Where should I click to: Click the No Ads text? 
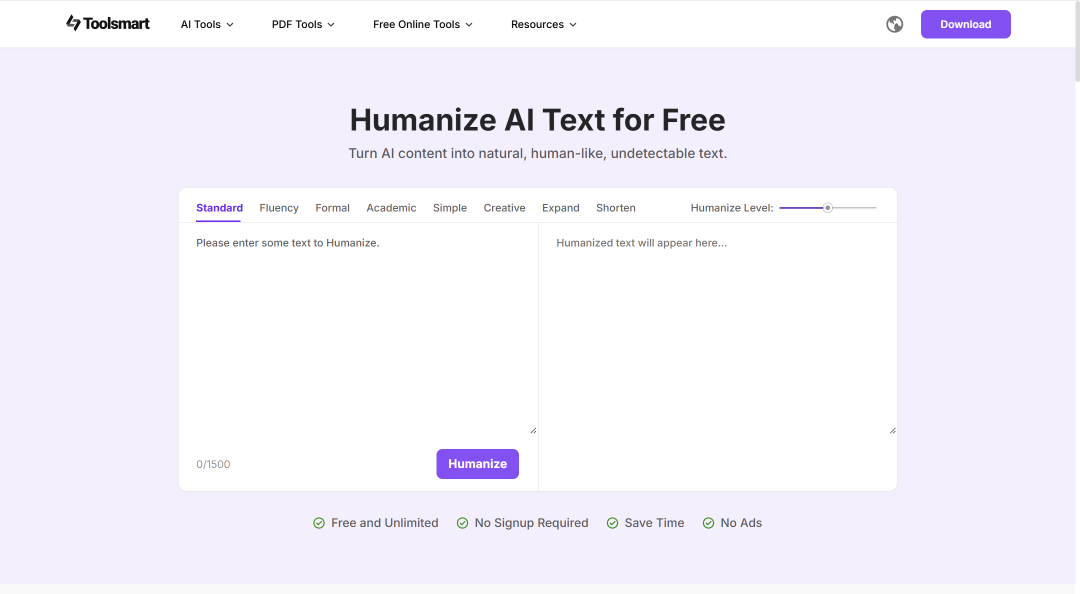coord(741,523)
